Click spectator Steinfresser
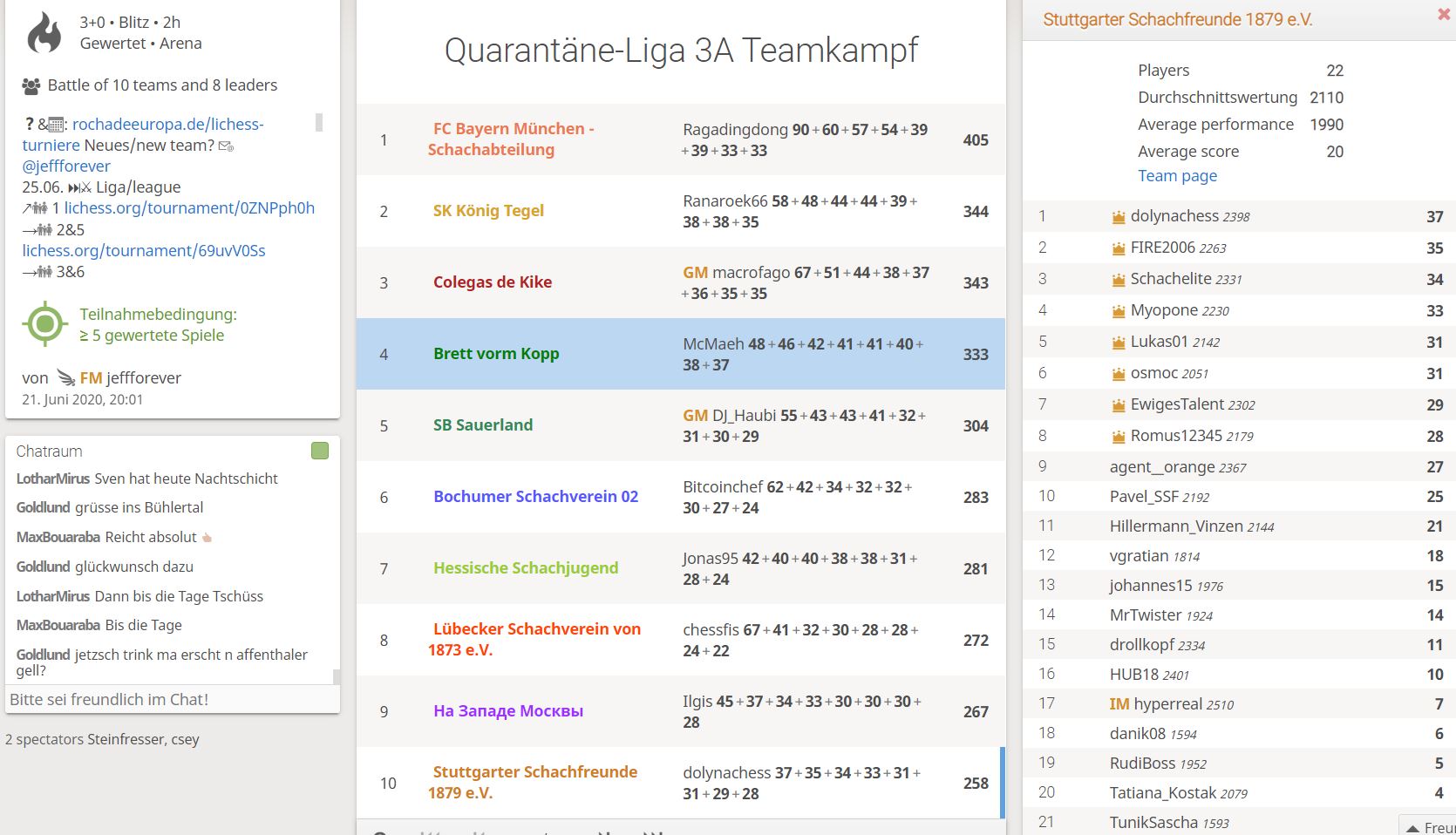Viewport: 1456px width, 835px height. 127,739
